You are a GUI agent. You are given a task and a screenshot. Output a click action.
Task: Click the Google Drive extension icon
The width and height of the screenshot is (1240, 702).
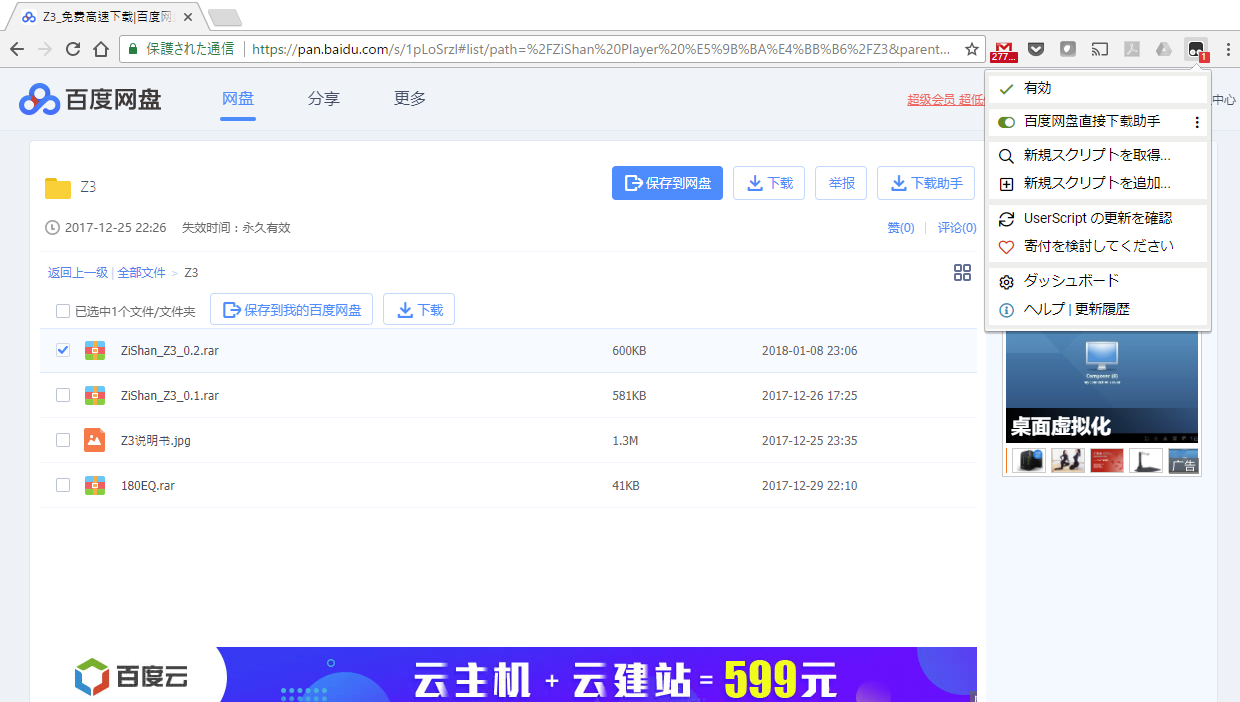tap(1163, 48)
